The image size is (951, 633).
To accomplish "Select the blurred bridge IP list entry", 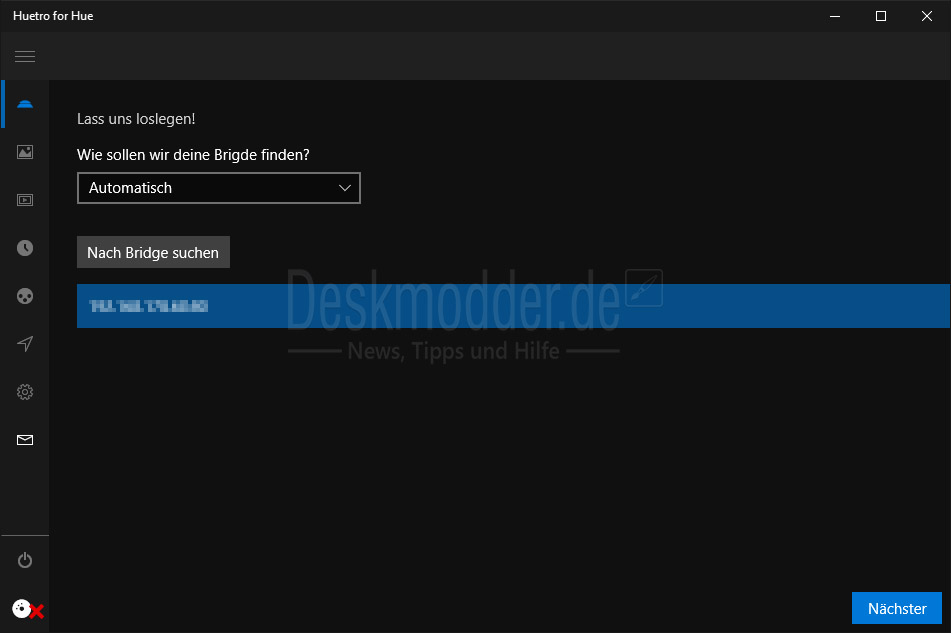I will click(513, 306).
